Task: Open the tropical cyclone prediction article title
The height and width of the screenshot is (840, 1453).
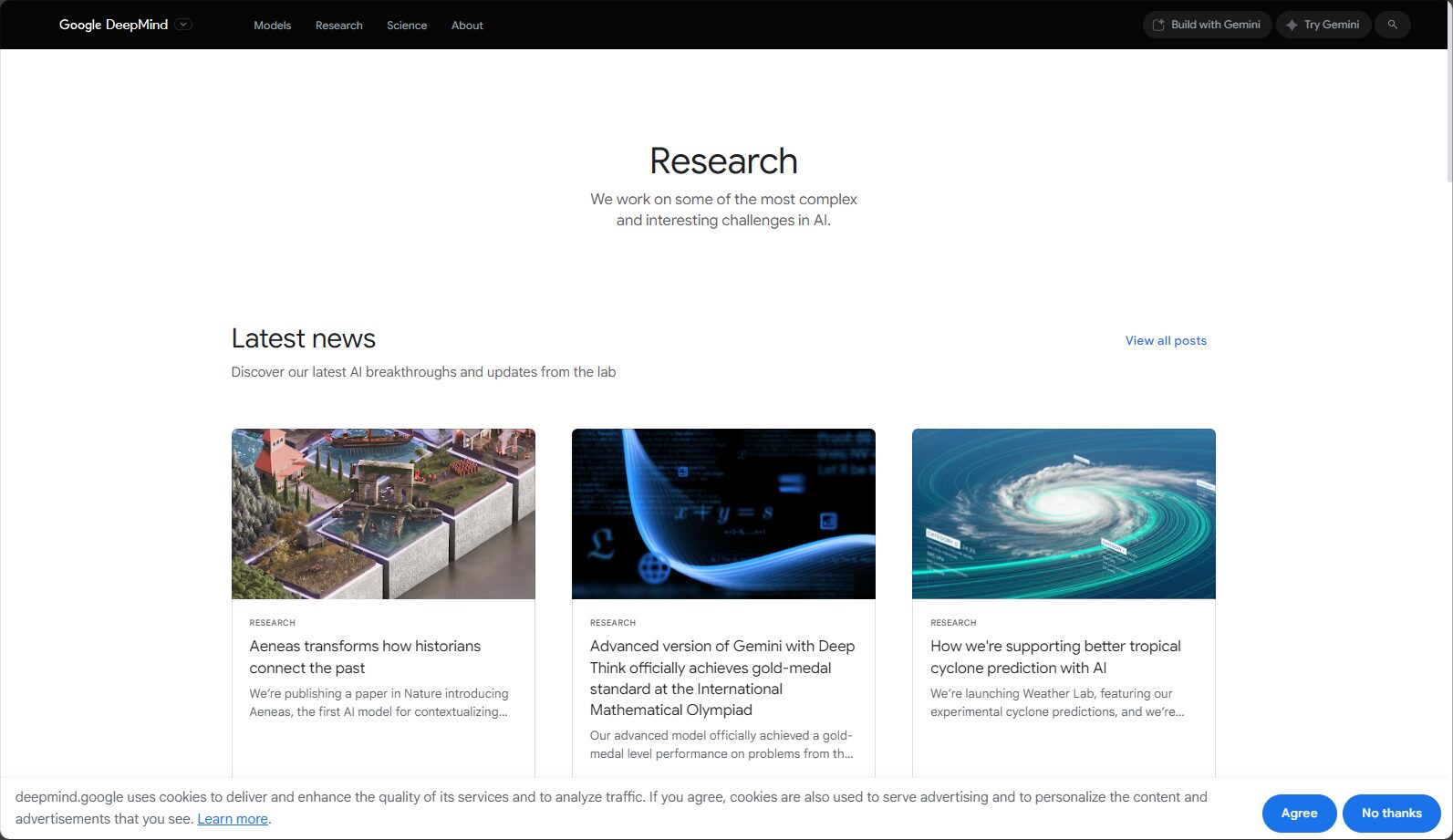Action: (1055, 657)
